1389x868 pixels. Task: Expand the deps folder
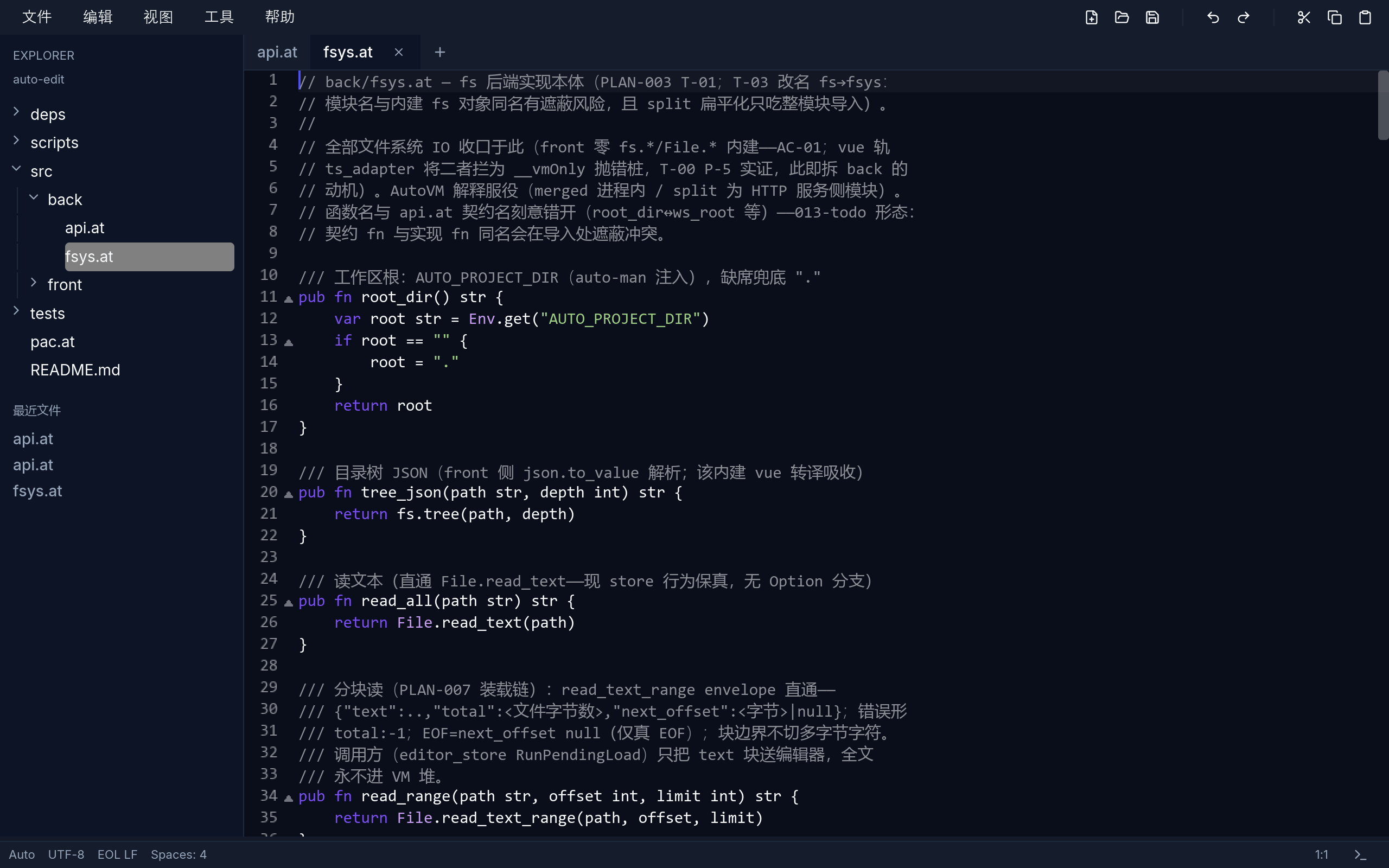coord(16,112)
